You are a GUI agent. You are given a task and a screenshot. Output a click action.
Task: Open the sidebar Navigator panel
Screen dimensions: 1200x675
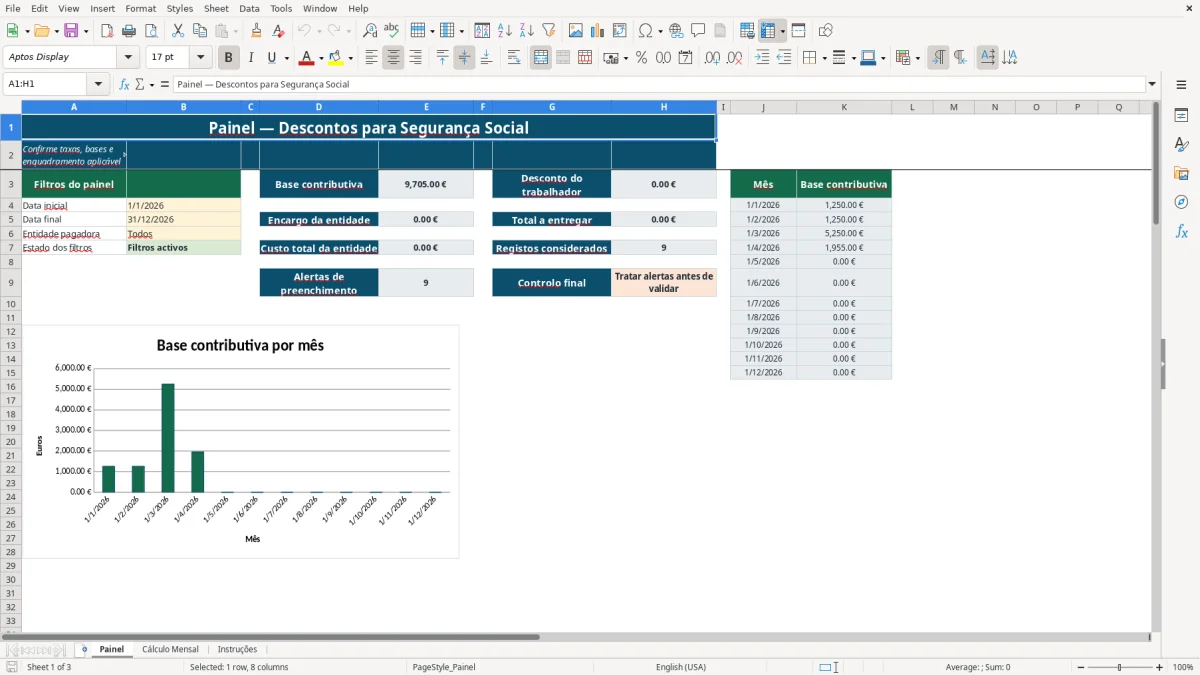(1181, 202)
